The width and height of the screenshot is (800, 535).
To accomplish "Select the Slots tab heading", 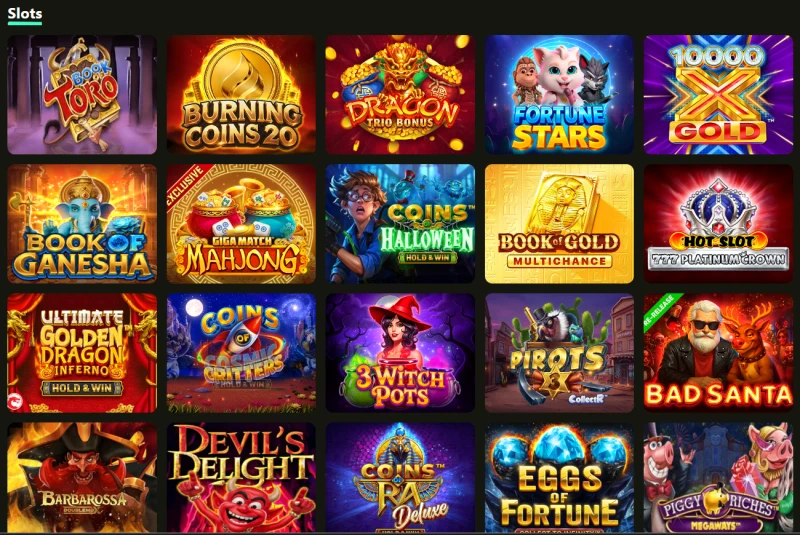I will tap(24, 14).
